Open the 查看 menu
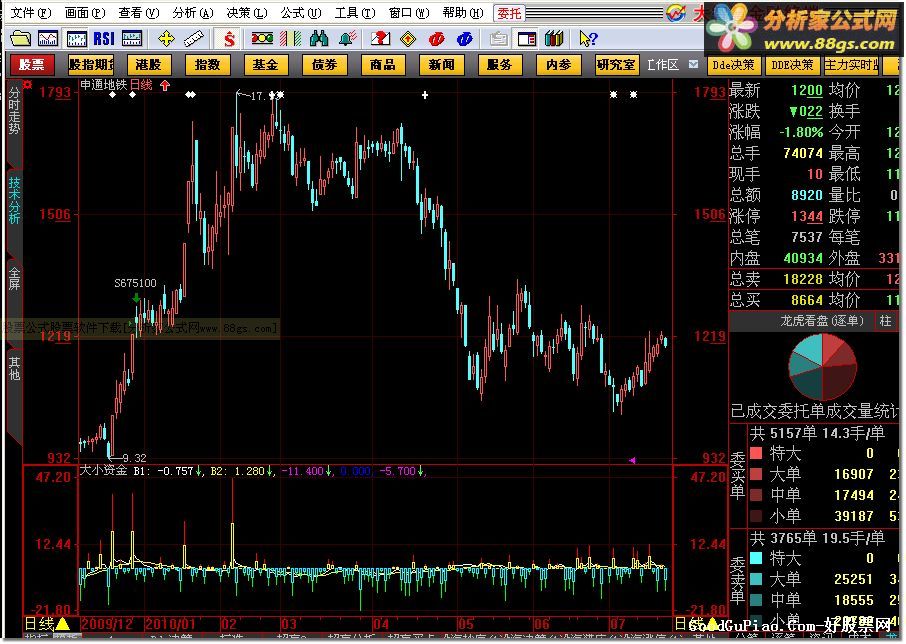The width and height of the screenshot is (906, 644). (x=138, y=13)
